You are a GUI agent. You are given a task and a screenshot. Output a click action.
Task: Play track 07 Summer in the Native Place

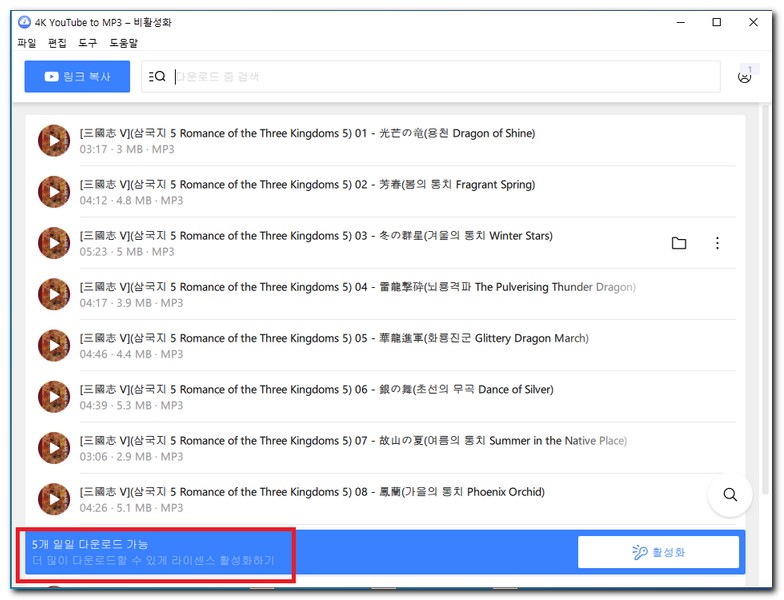[54, 448]
